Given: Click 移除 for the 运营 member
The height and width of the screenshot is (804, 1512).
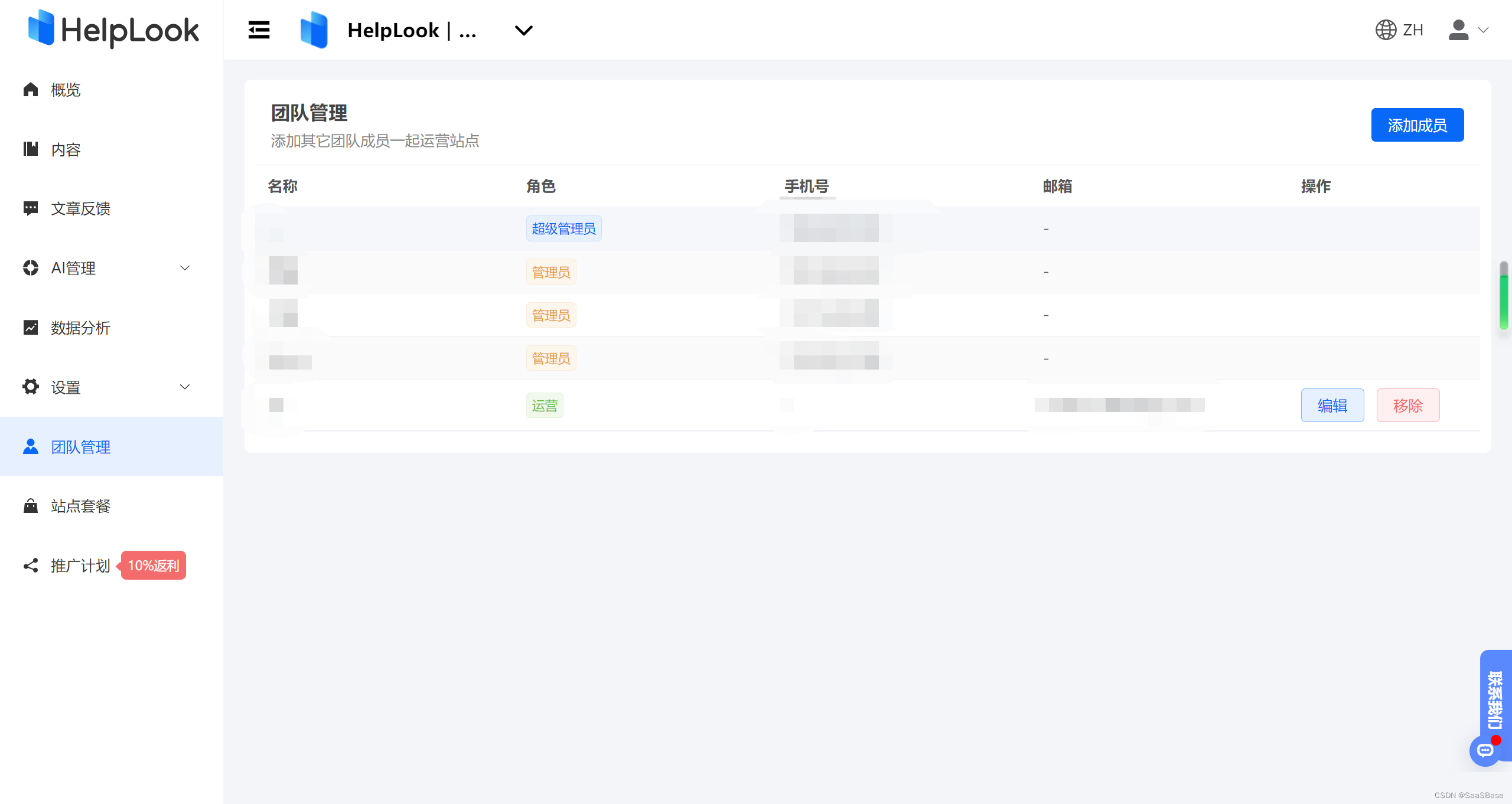Looking at the screenshot, I should pos(1408,406).
